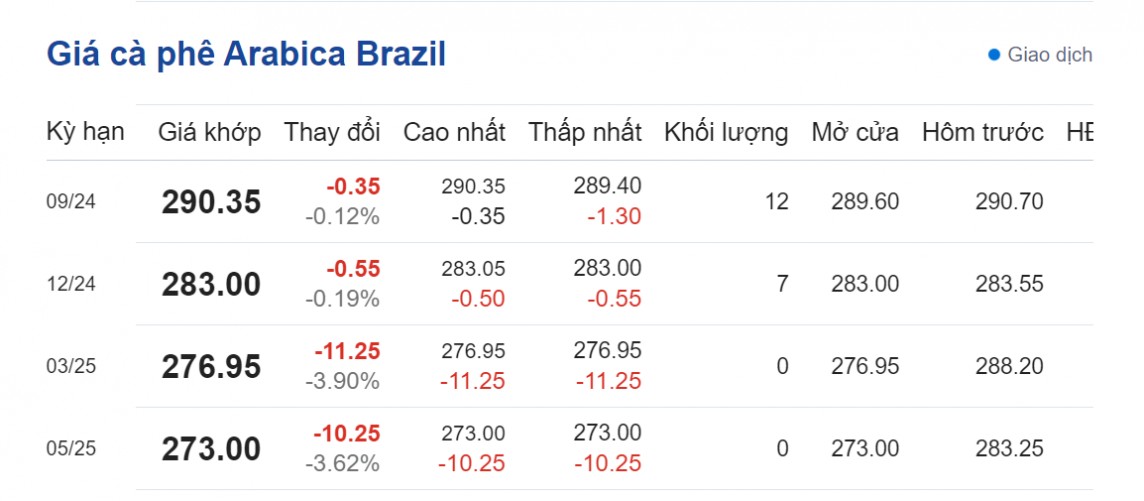The image size is (1144, 501).
Task: Click the -3.62% percentage change
Action: tap(343, 463)
